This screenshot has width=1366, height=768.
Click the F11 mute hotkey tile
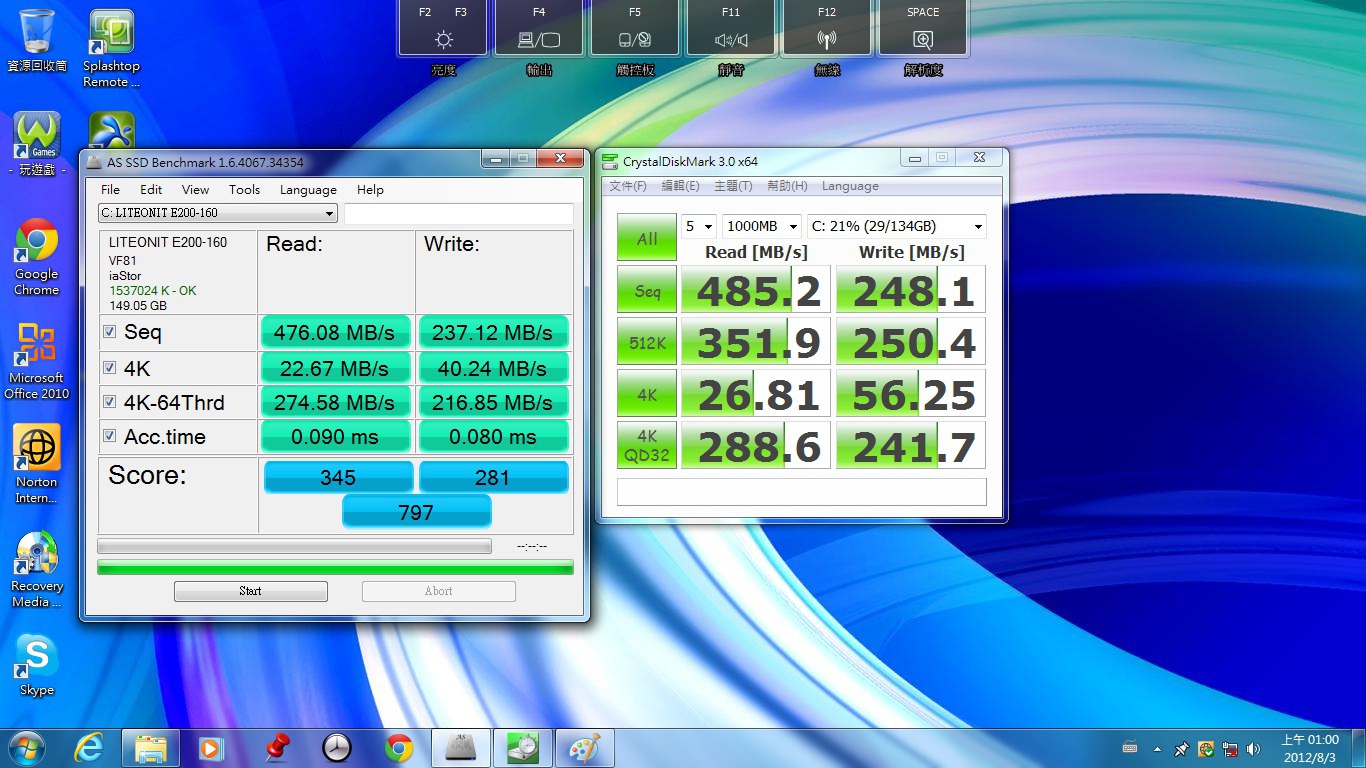click(731, 28)
